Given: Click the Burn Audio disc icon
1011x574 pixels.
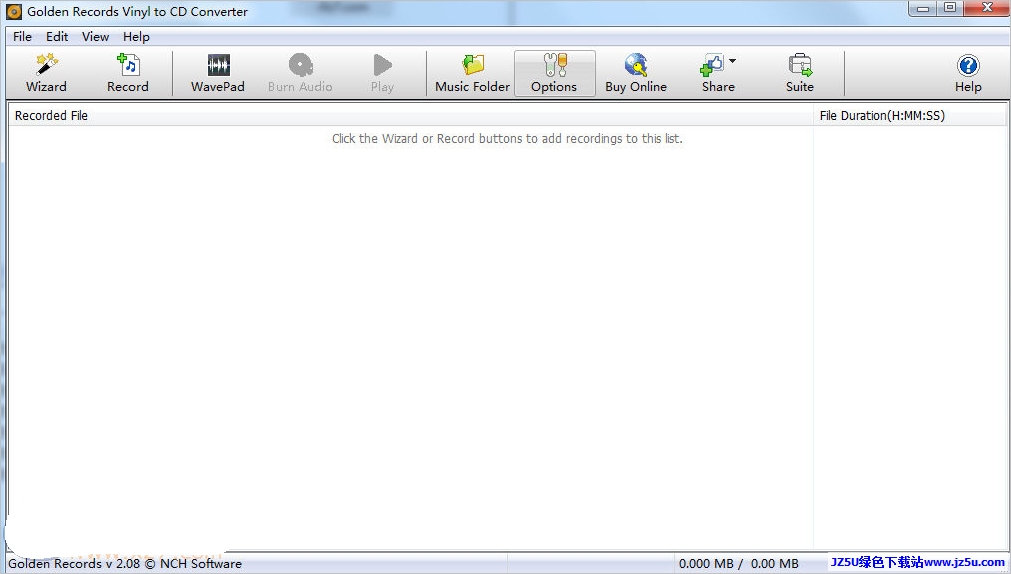Looking at the screenshot, I should tap(300, 65).
